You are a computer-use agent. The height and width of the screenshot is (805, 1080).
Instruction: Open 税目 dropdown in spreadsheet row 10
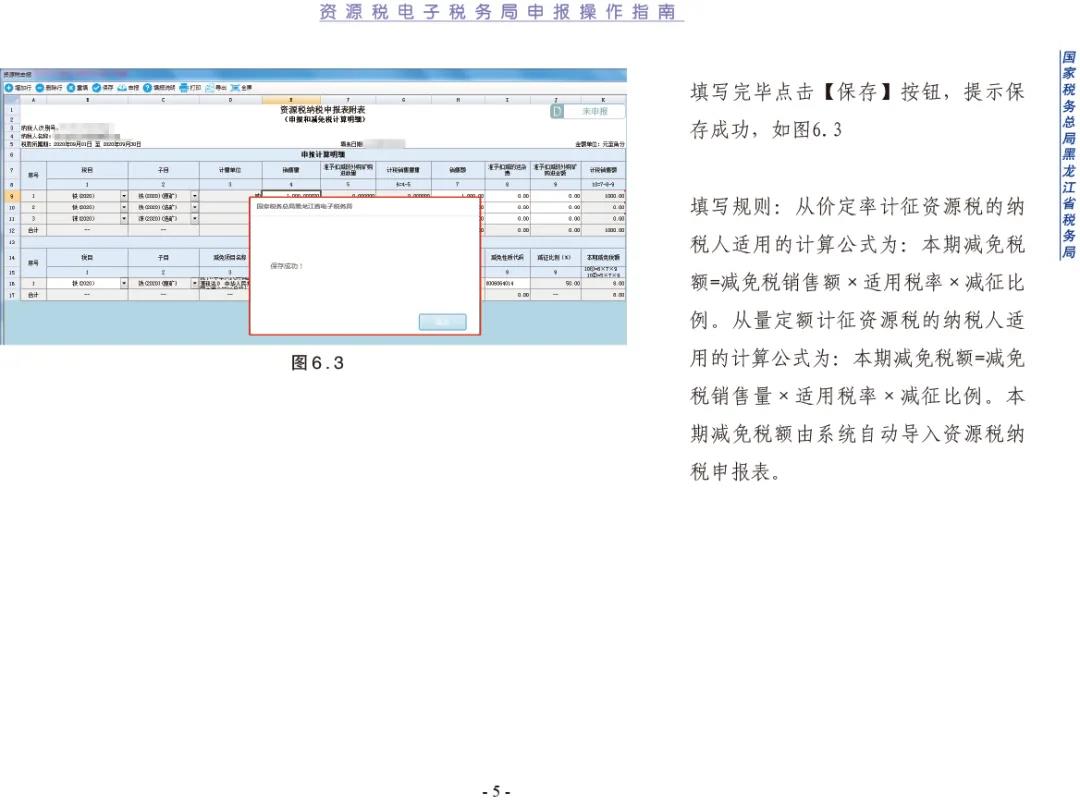point(124,207)
